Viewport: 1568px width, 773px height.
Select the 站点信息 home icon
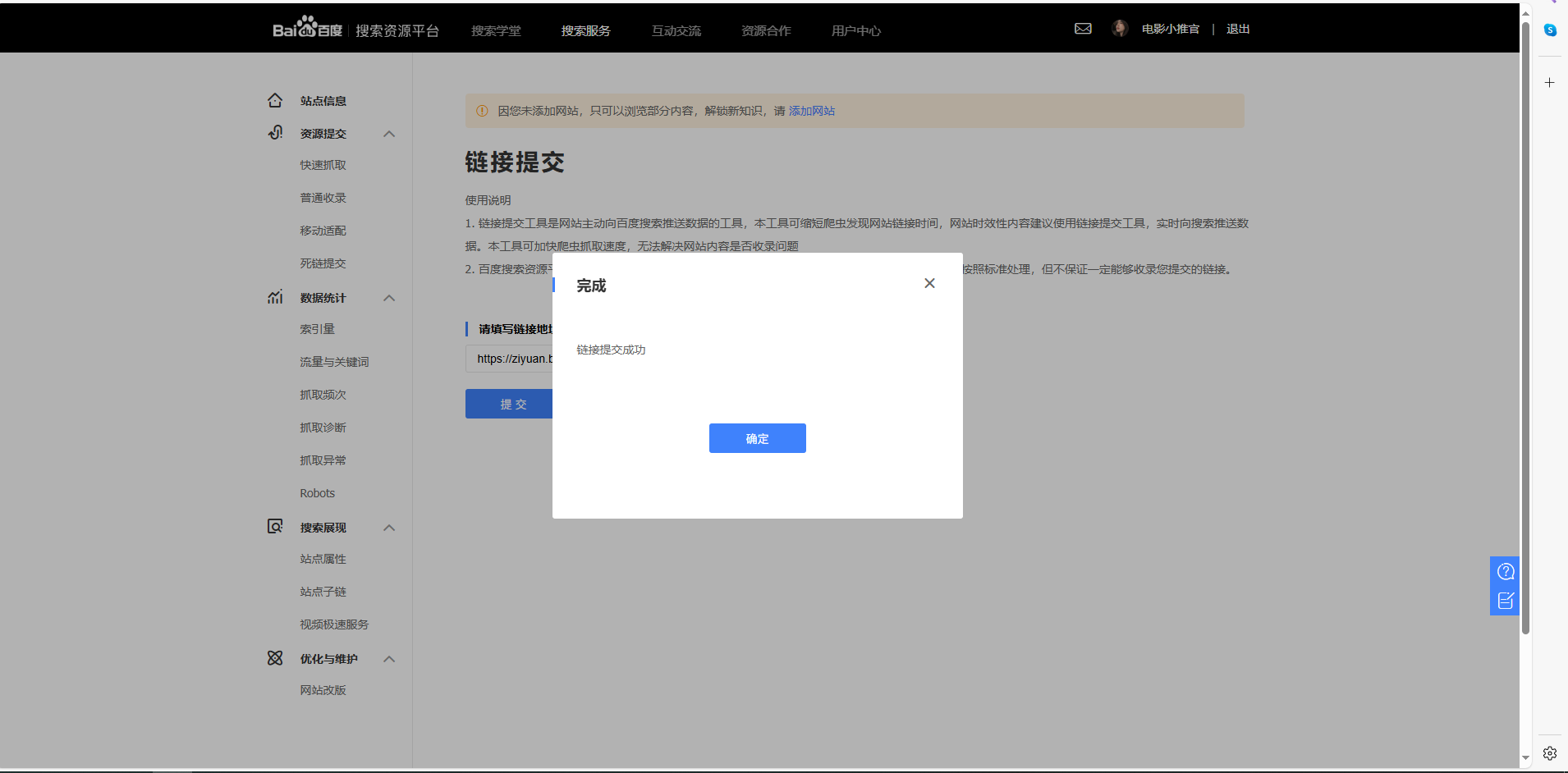point(275,99)
